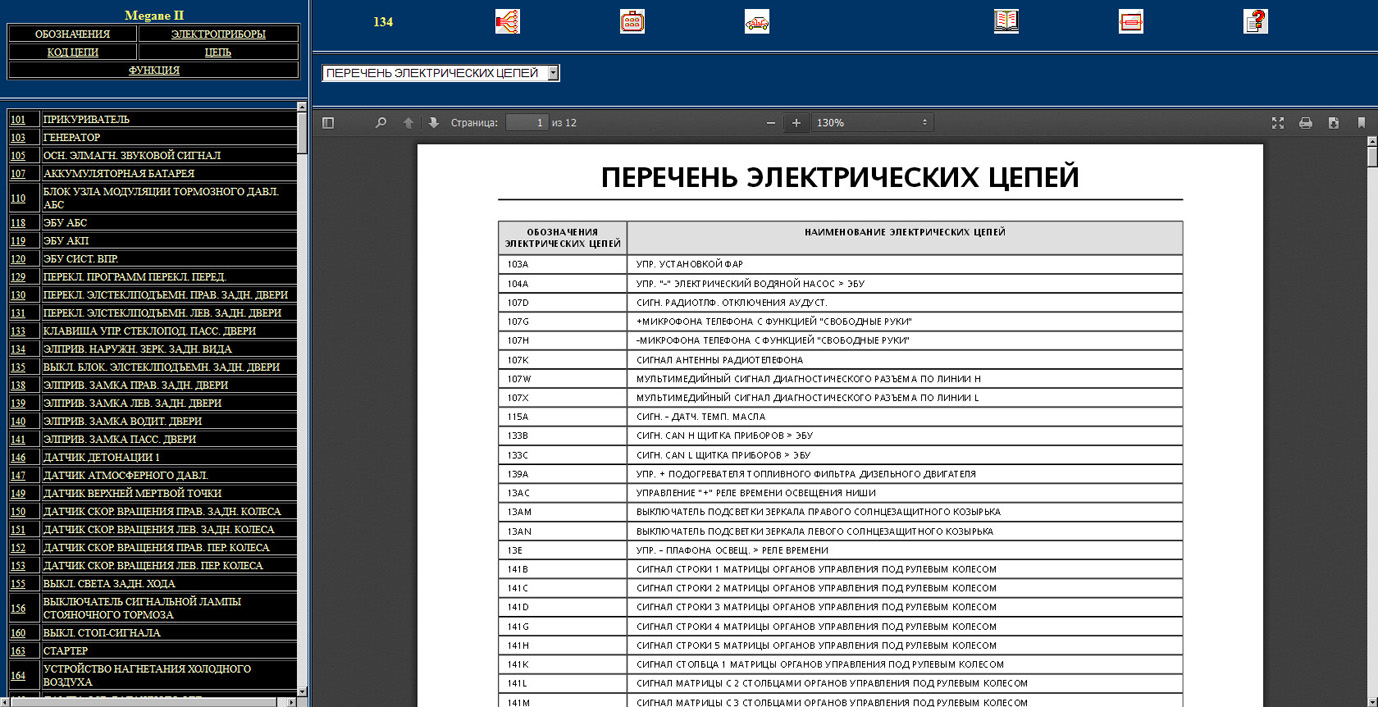Click the PDF zoom in plus button
1378x707 pixels.
point(796,123)
